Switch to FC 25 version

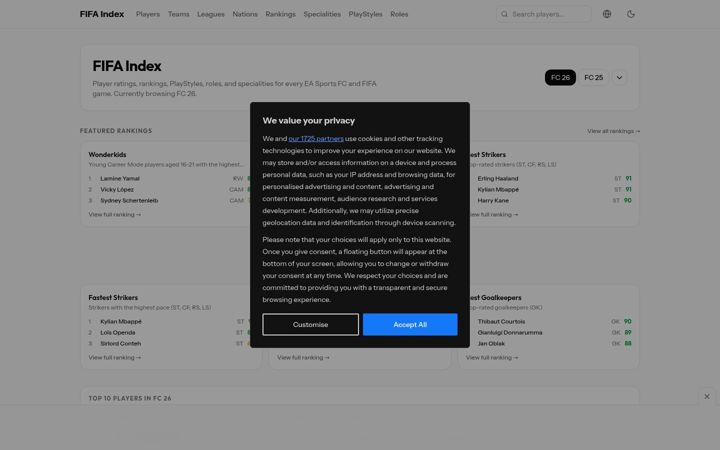593,78
